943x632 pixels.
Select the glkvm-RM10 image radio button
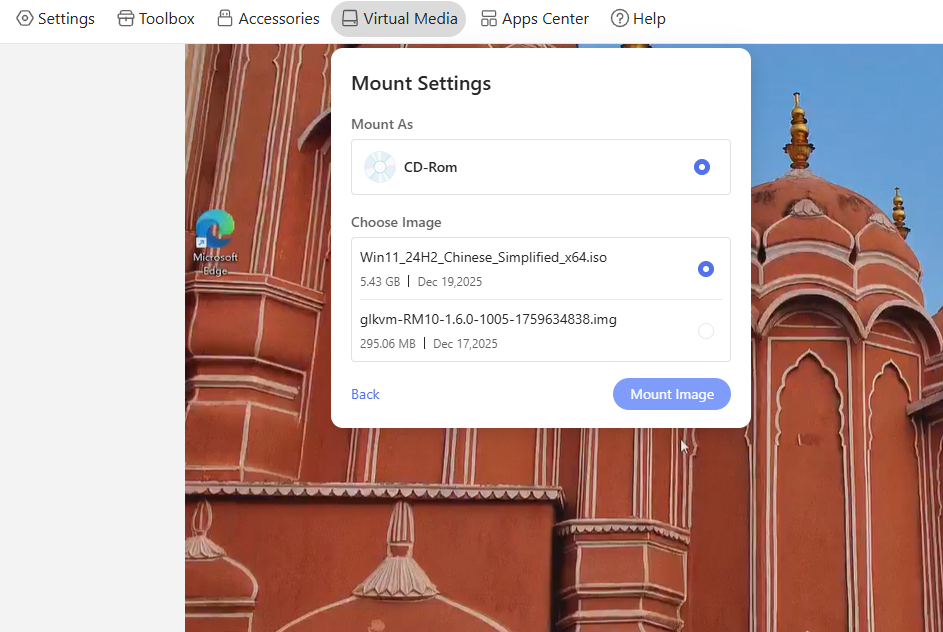(x=706, y=330)
